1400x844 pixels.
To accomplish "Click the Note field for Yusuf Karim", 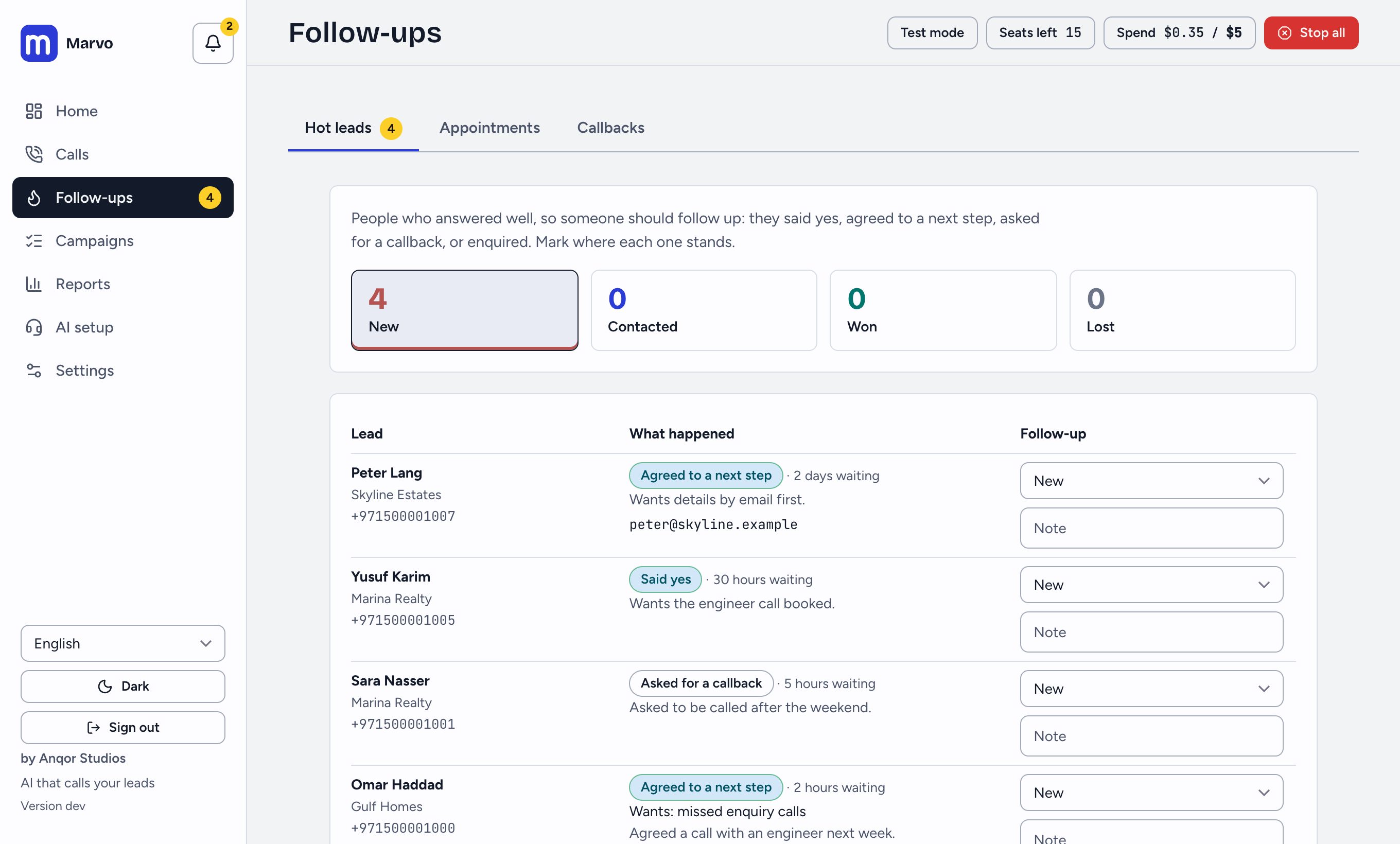I will tap(1152, 632).
